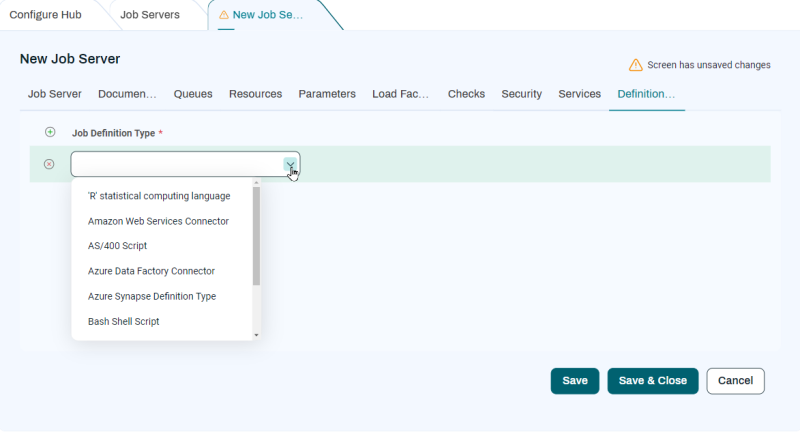The height and width of the screenshot is (432, 800).
Task: Open the Parameters tab
Action: [x=327, y=94]
